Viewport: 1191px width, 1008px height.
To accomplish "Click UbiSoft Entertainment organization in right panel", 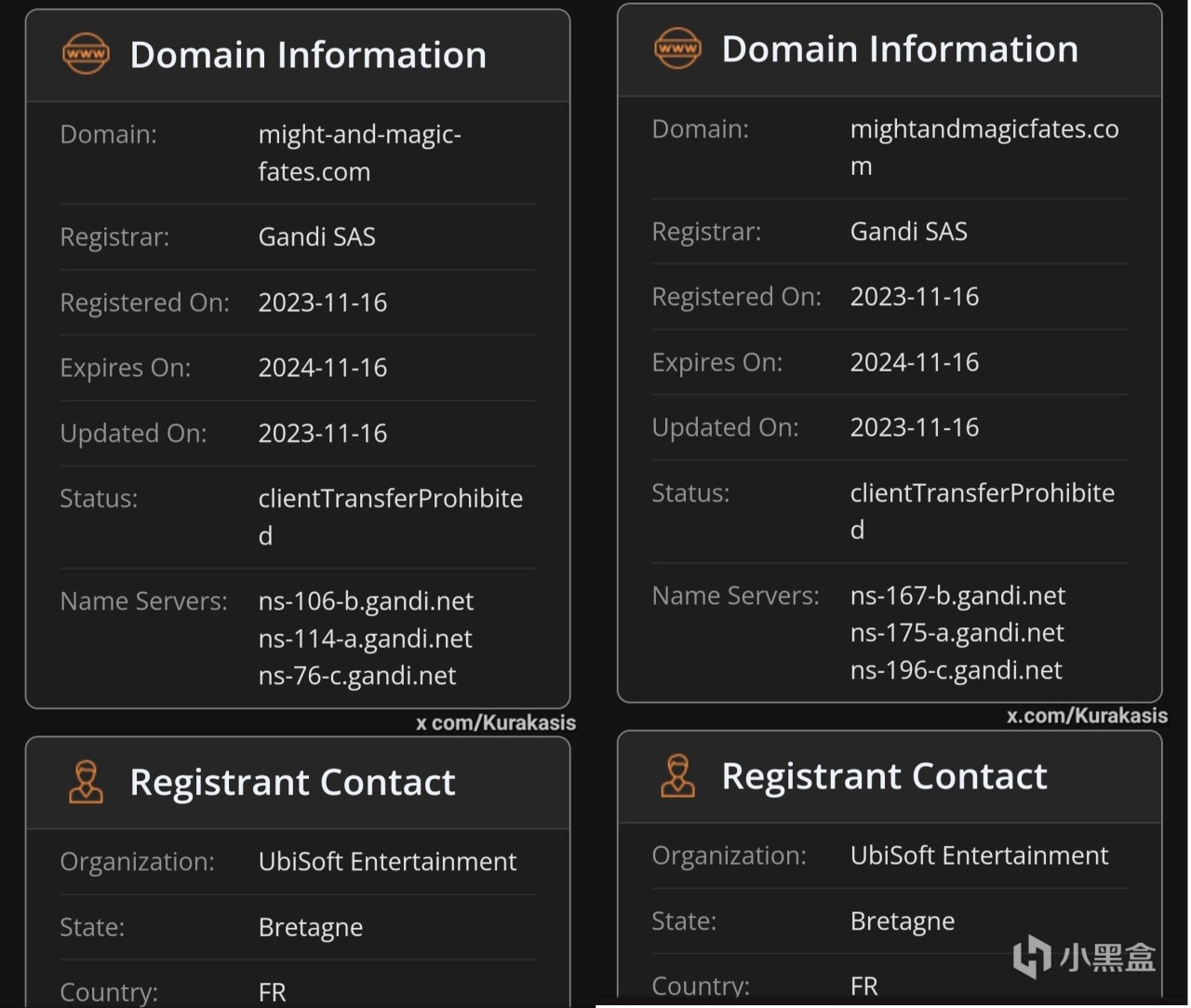I will coord(979,855).
